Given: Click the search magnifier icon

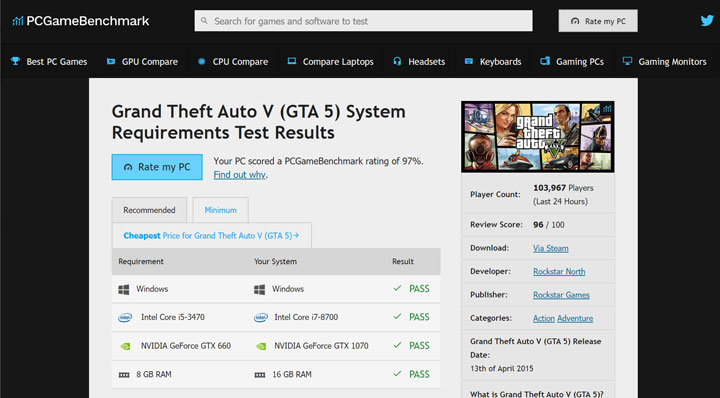Looking at the screenshot, I should [x=204, y=21].
